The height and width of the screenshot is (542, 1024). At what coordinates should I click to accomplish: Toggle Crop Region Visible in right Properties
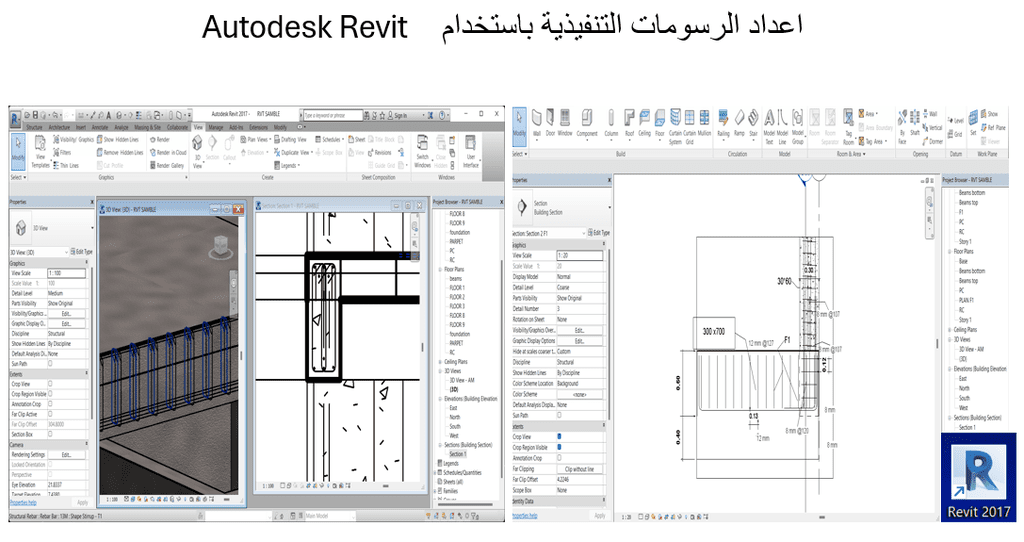click(x=559, y=447)
